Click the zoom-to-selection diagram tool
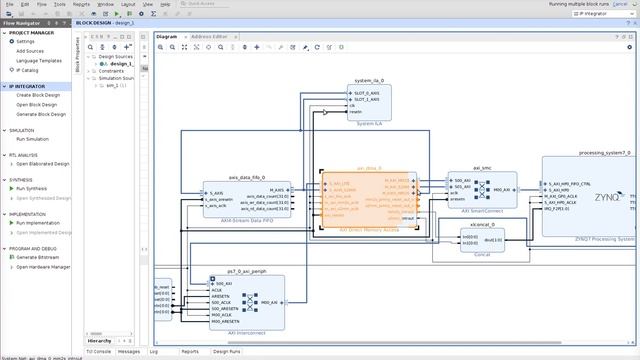 point(196,47)
